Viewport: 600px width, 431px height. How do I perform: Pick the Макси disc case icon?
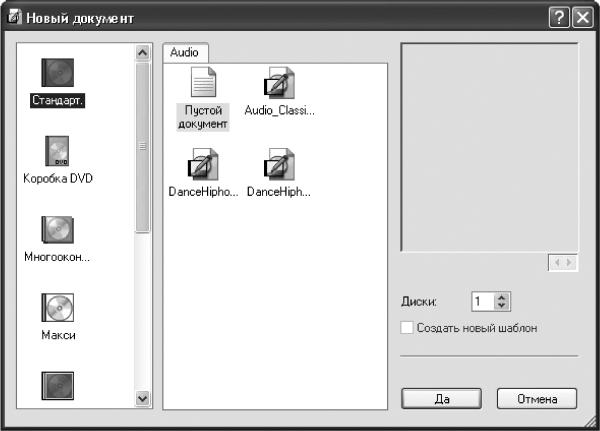click(57, 308)
